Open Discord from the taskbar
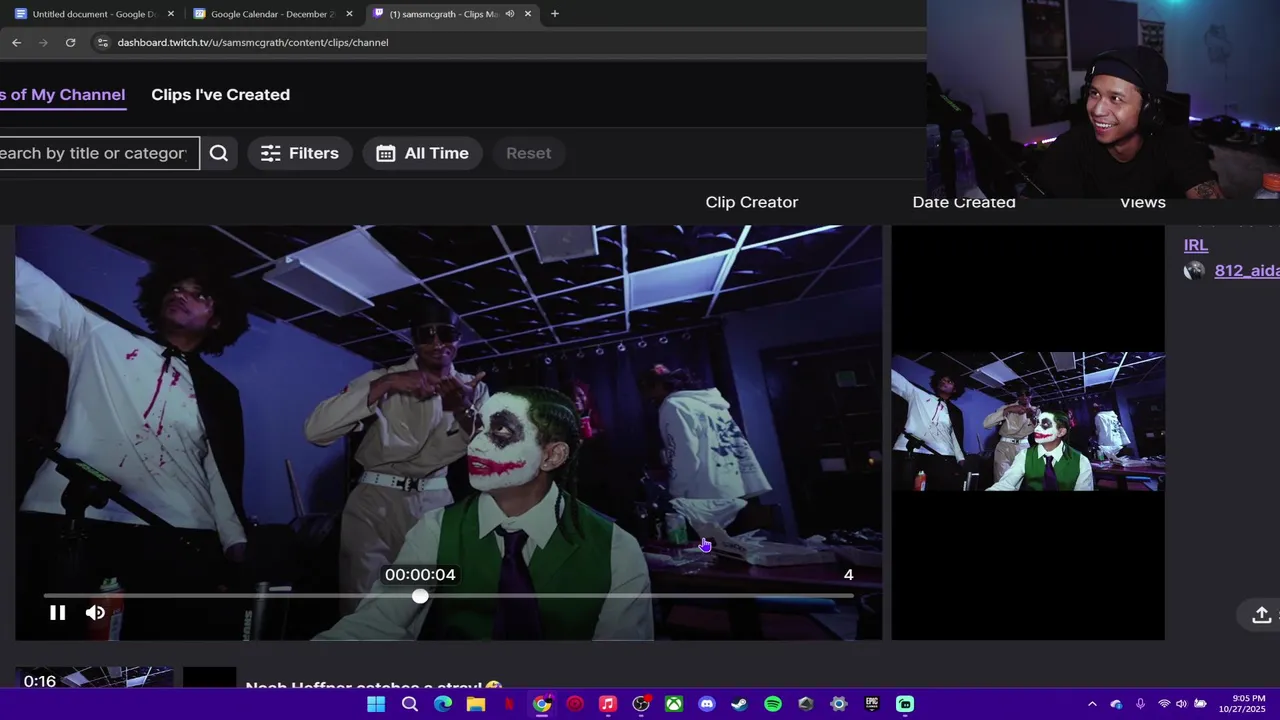 [x=707, y=704]
